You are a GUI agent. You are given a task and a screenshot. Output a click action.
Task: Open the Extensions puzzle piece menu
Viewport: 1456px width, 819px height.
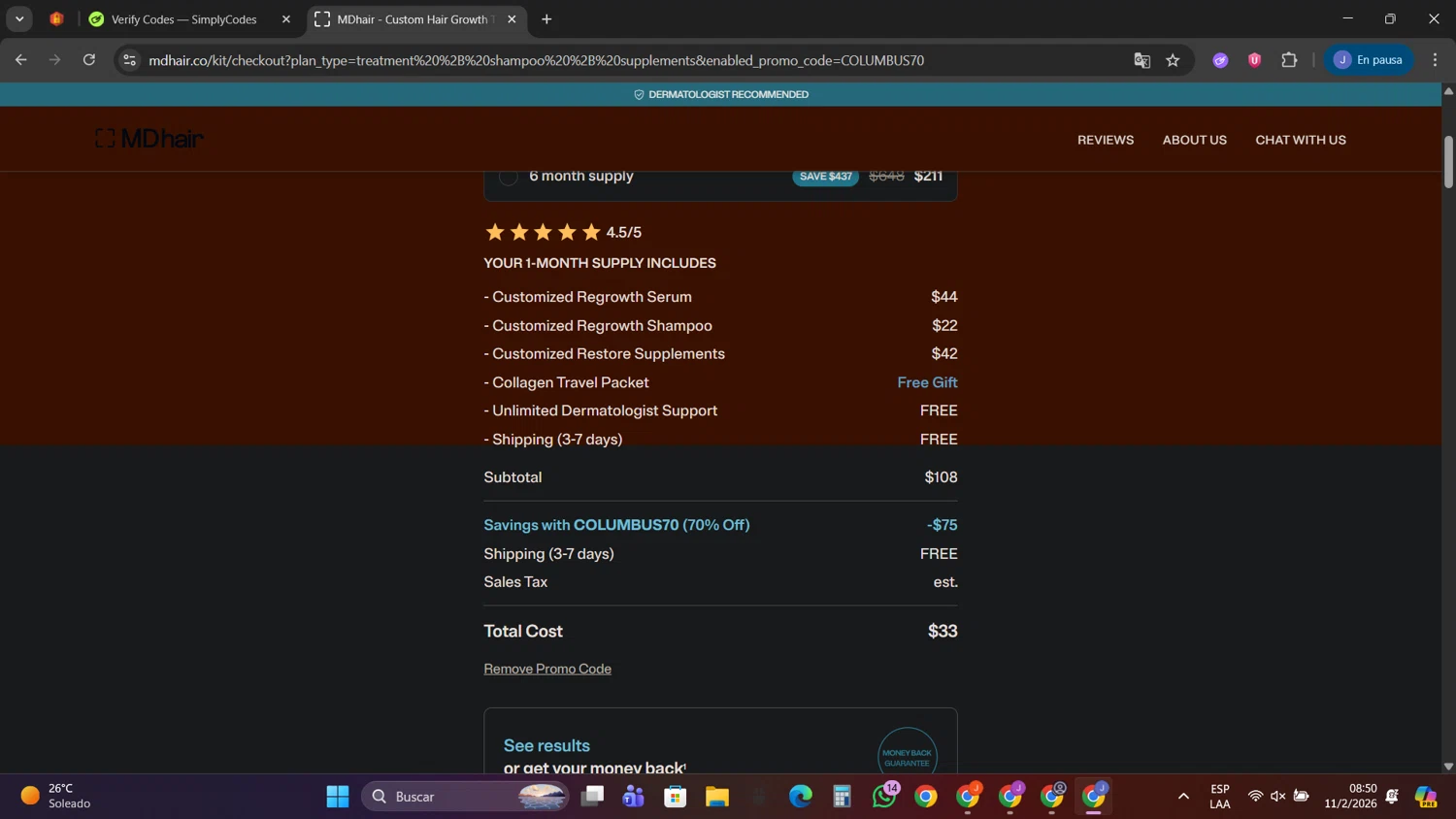1289,60
